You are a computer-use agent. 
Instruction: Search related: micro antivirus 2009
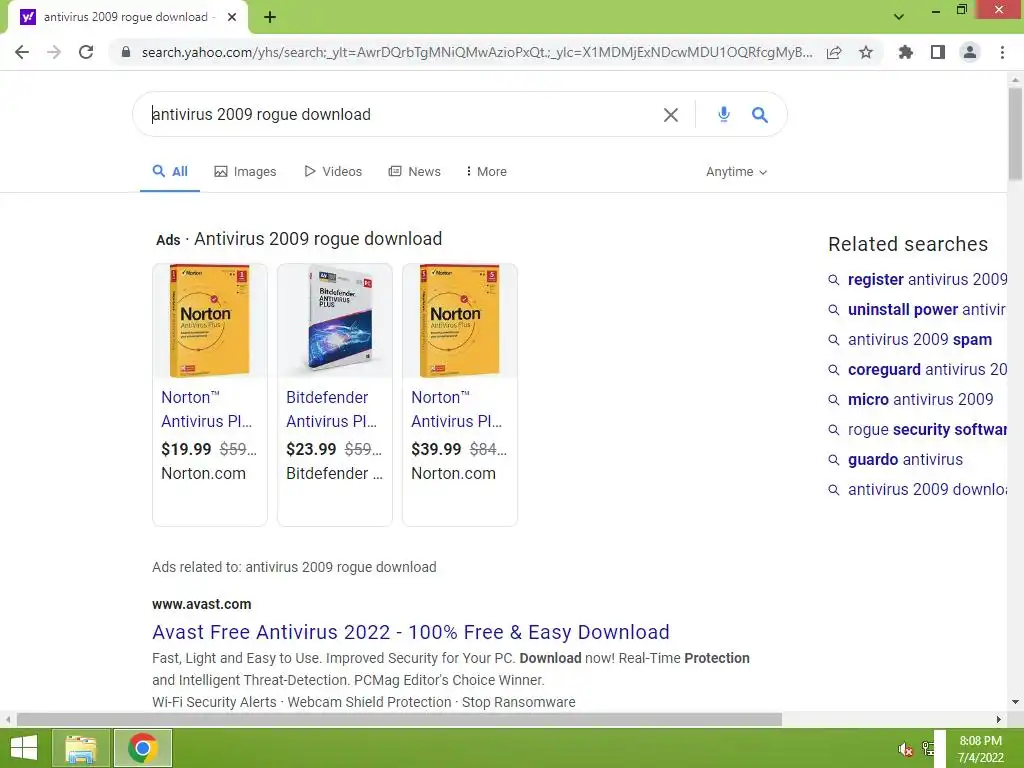pos(920,400)
